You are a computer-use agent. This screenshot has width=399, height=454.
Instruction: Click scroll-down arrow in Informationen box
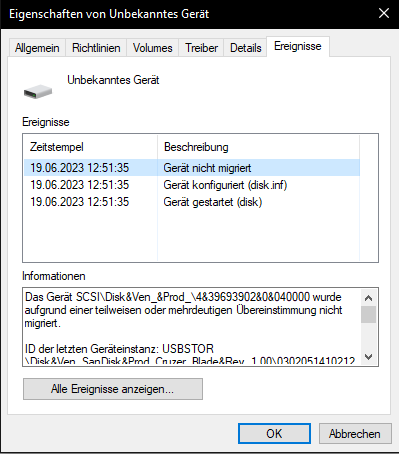tap(368, 357)
